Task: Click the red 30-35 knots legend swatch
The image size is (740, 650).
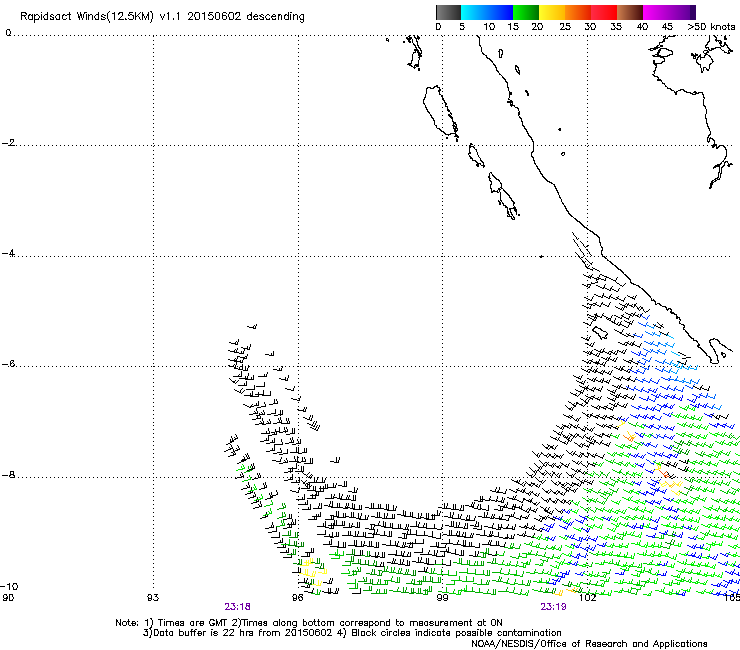Action: [x=604, y=12]
